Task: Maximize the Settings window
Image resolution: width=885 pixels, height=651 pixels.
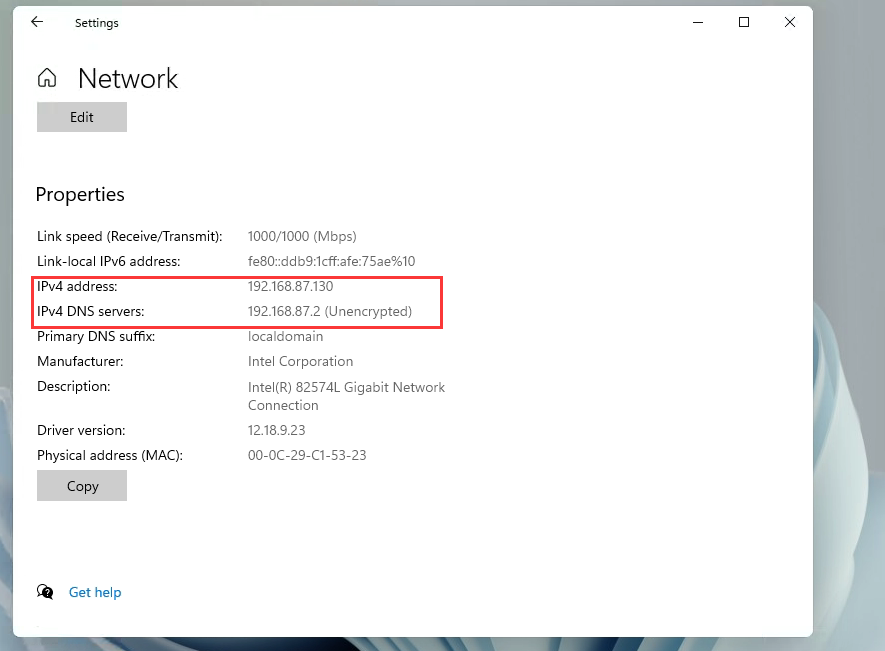Action: (743, 21)
